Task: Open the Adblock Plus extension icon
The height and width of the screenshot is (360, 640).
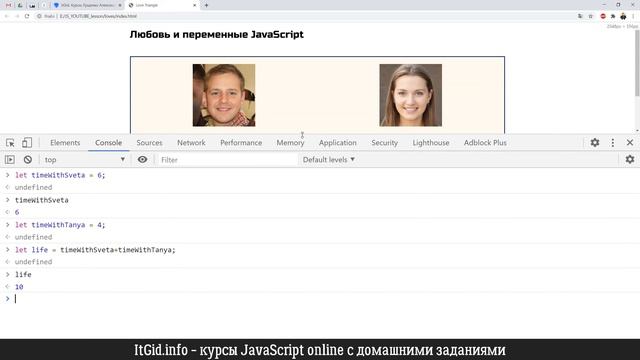Action: tap(603, 16)
